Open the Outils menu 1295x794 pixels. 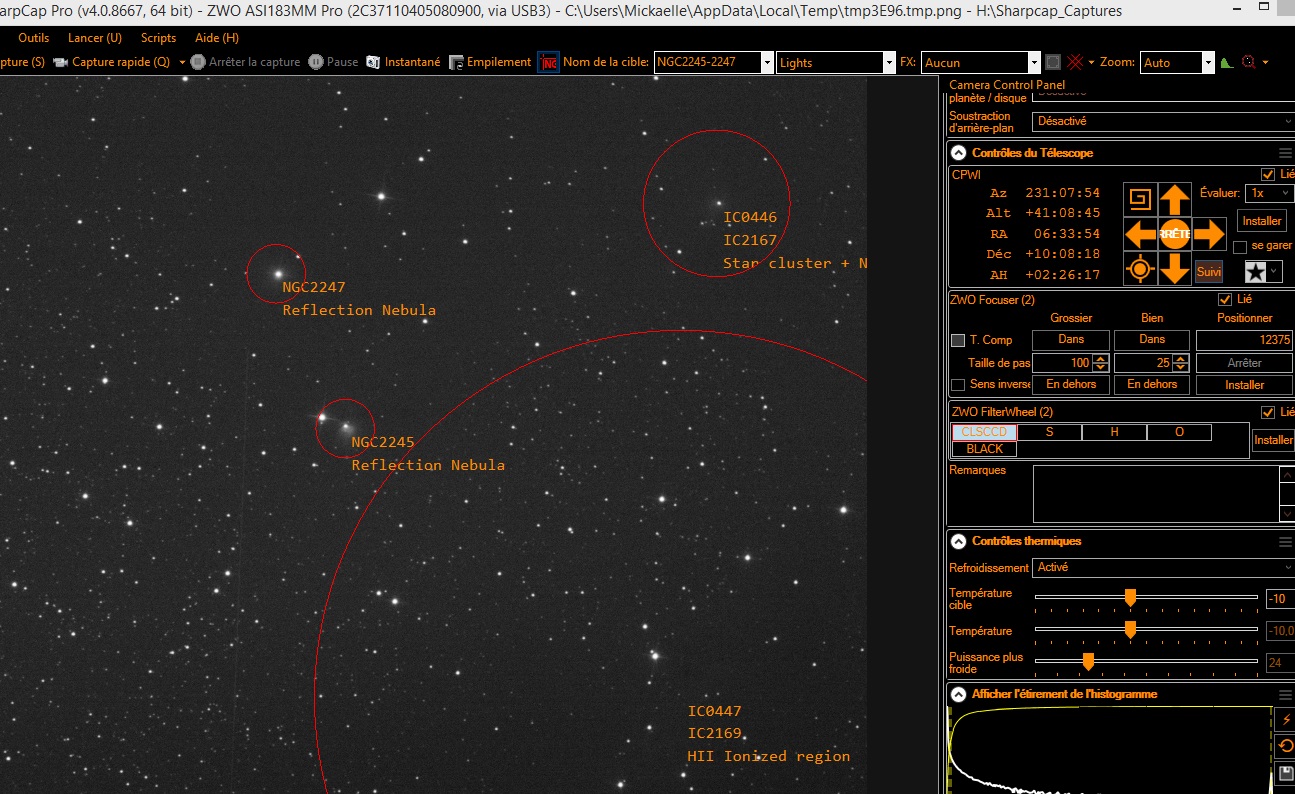click(x=34, y=38)
